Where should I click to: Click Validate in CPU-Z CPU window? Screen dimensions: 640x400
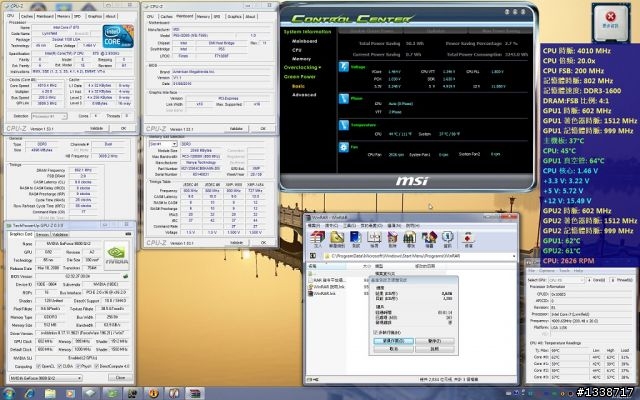click(96, 128)
